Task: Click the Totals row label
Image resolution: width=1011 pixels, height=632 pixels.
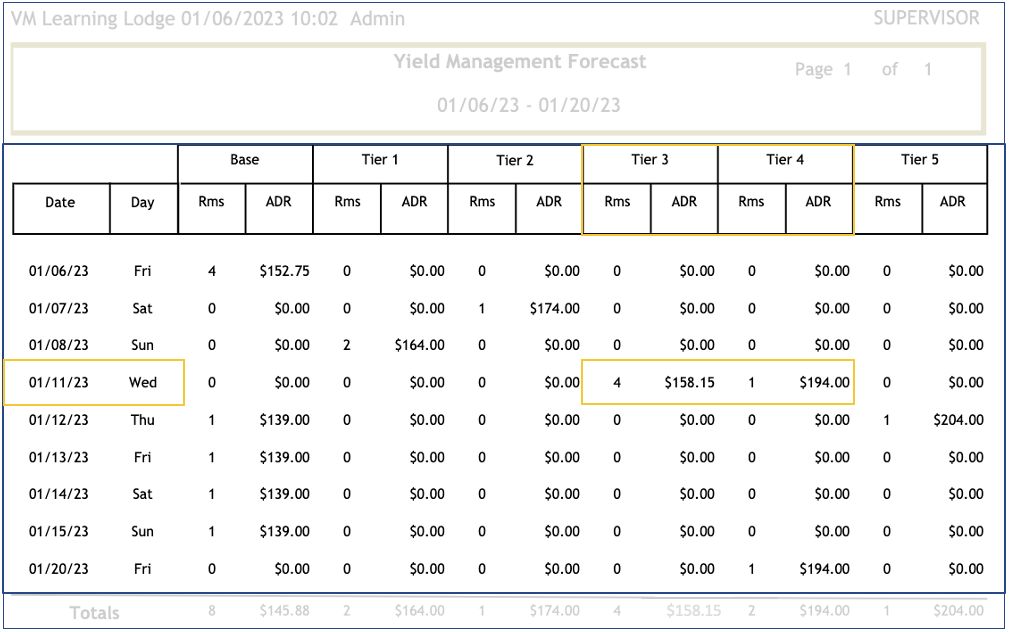Action: click(94, 613)
